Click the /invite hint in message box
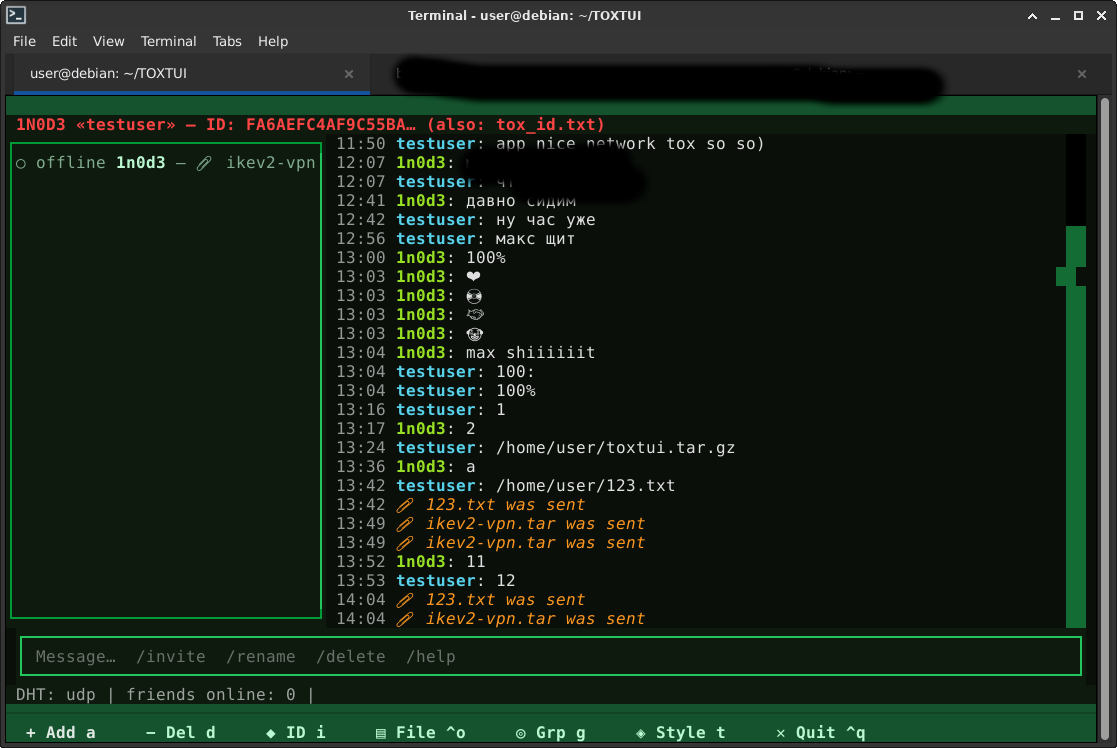The height and width of the screenshot is (748, 1117). [x=171, y=657]
